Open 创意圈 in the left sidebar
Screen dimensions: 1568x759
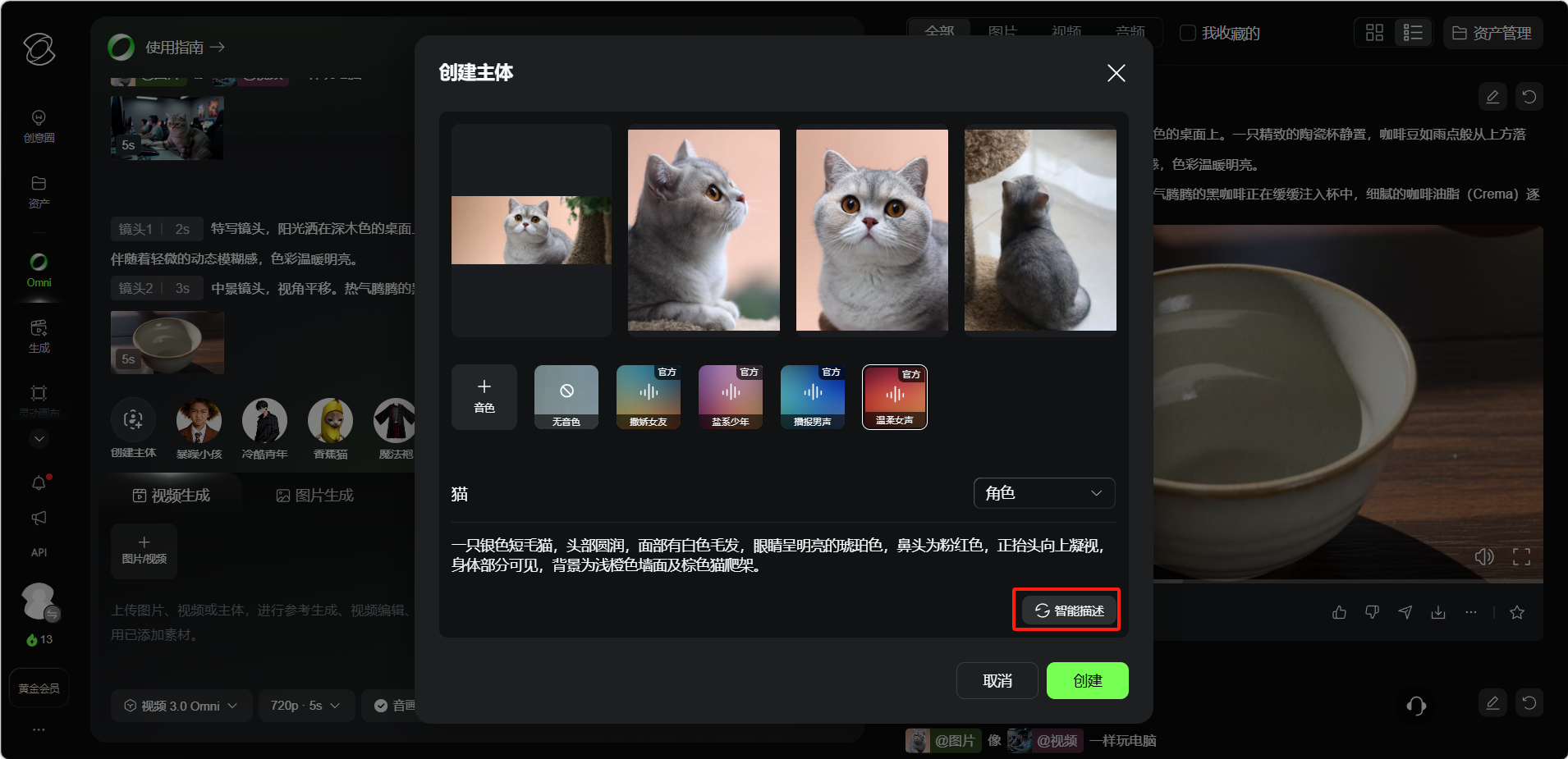coord(39,126)
